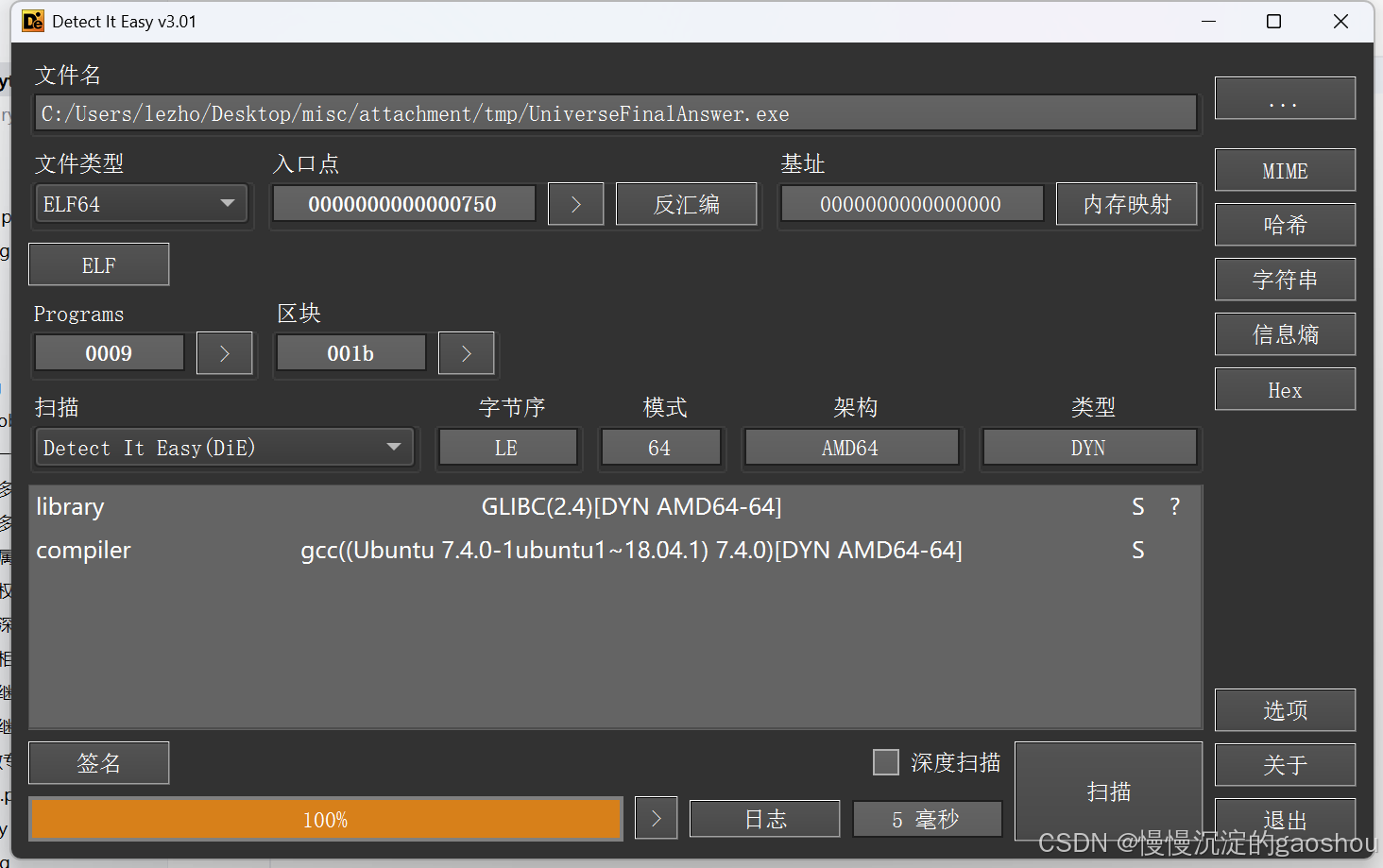Image resolution: width=1383 pixels, height=868 pixels.
Task: Click the arrow button next to progress bar
Action: pyautogui.click(x=656, y=818)
